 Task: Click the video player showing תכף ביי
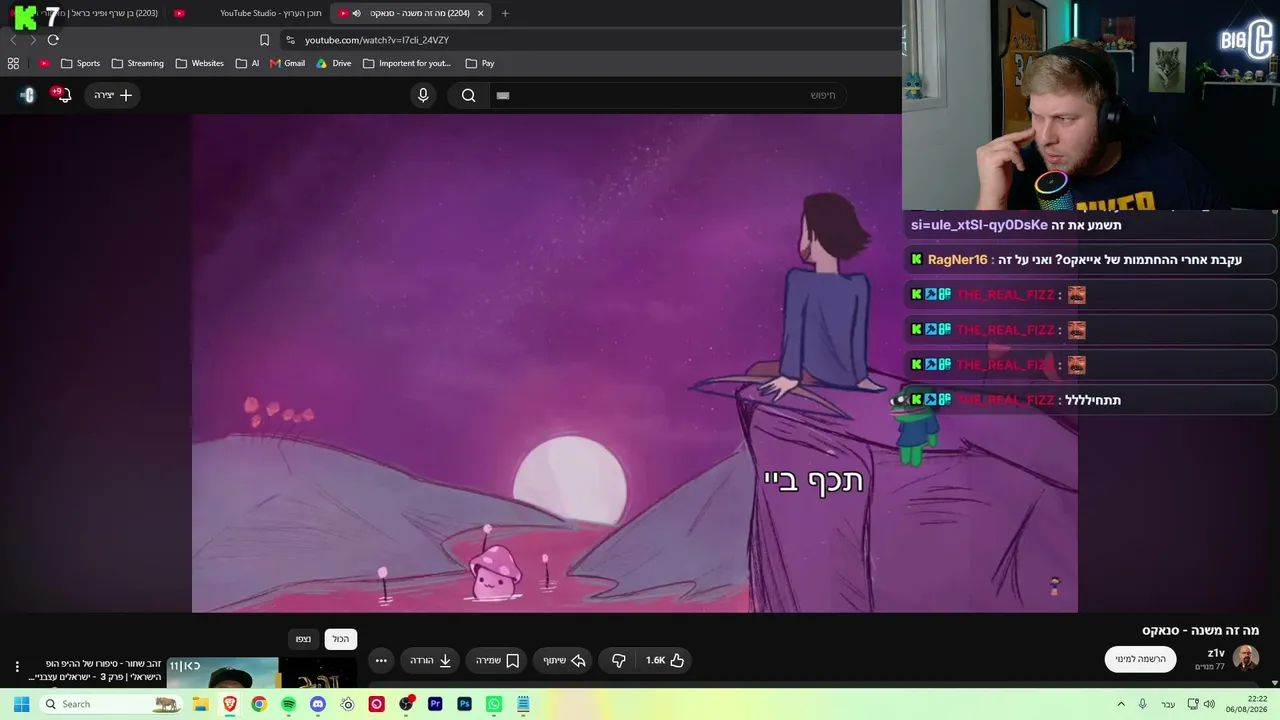635,363
